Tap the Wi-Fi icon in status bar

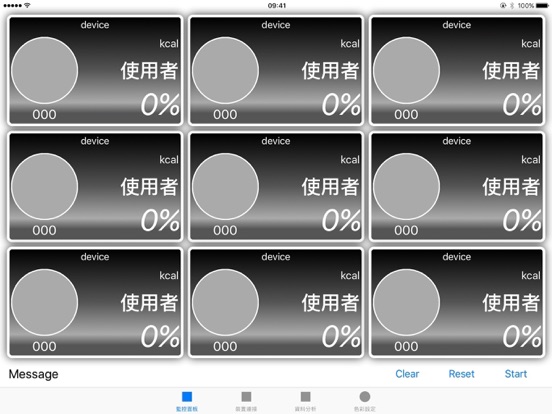coord(27,5)
